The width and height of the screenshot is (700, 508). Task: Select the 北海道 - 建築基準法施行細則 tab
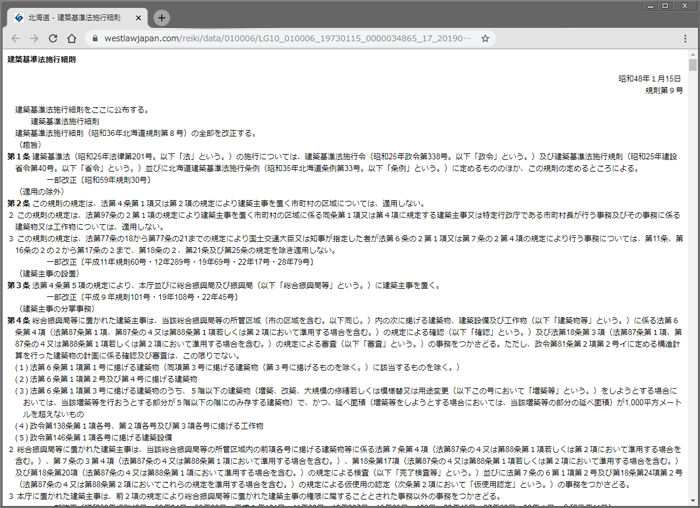click(76, 18)
